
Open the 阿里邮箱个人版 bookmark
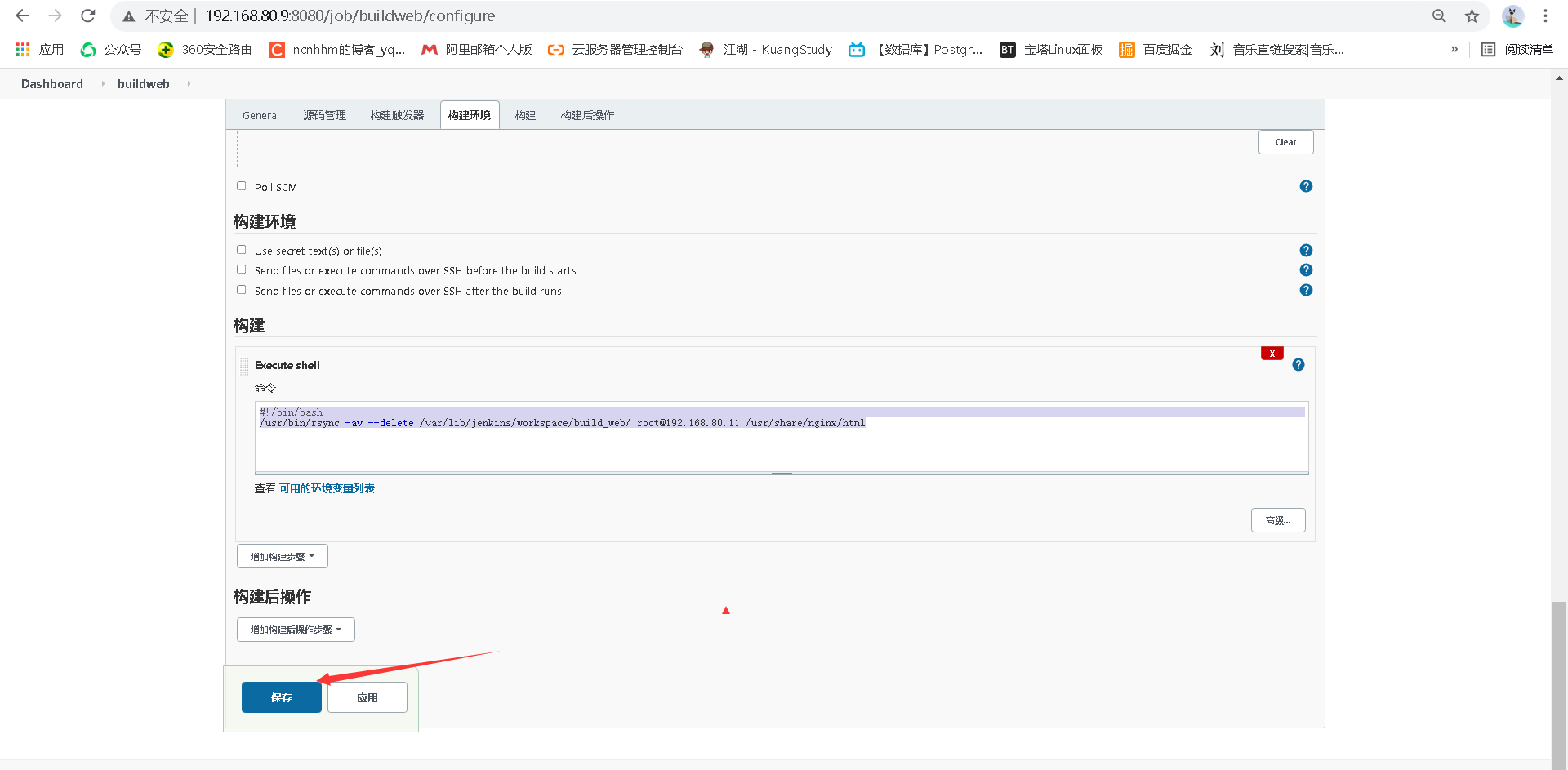[x=488, y=49]
